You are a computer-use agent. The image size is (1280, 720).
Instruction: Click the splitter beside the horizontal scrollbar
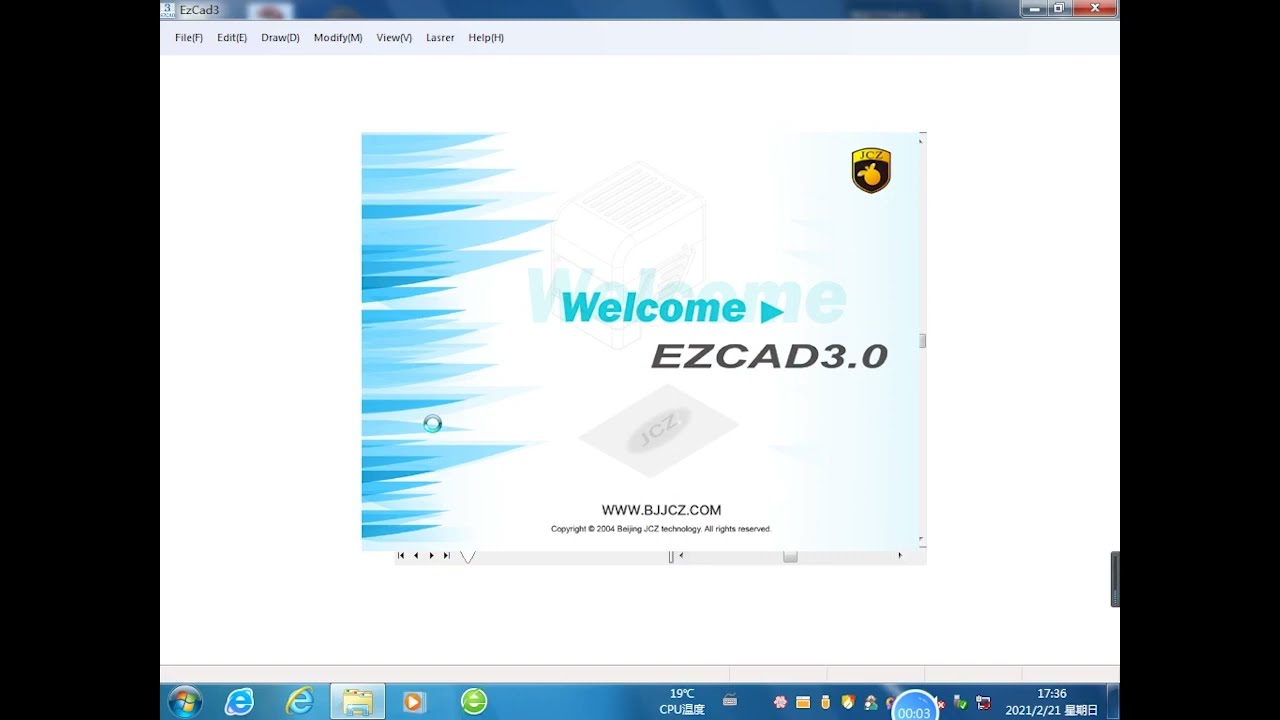(x=671, y=556)
